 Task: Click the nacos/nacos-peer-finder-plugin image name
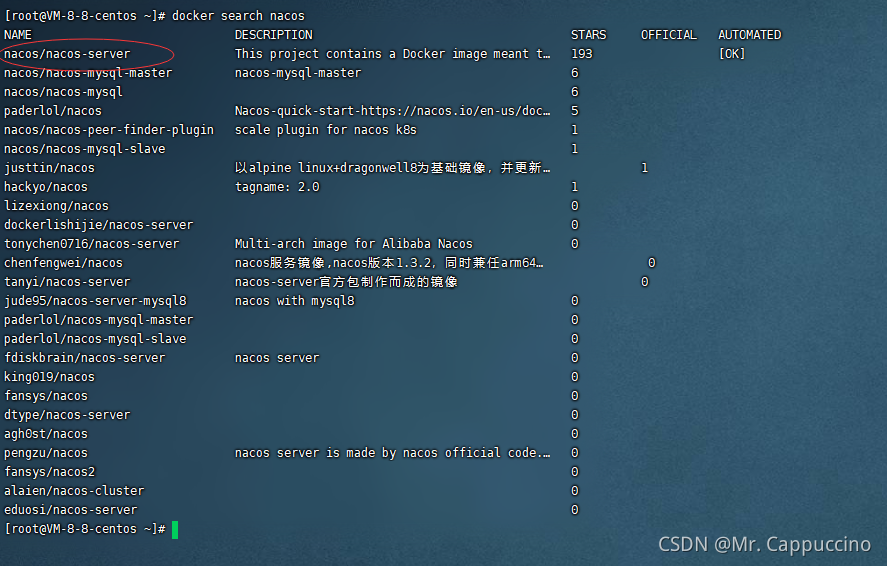click(109, 130)
